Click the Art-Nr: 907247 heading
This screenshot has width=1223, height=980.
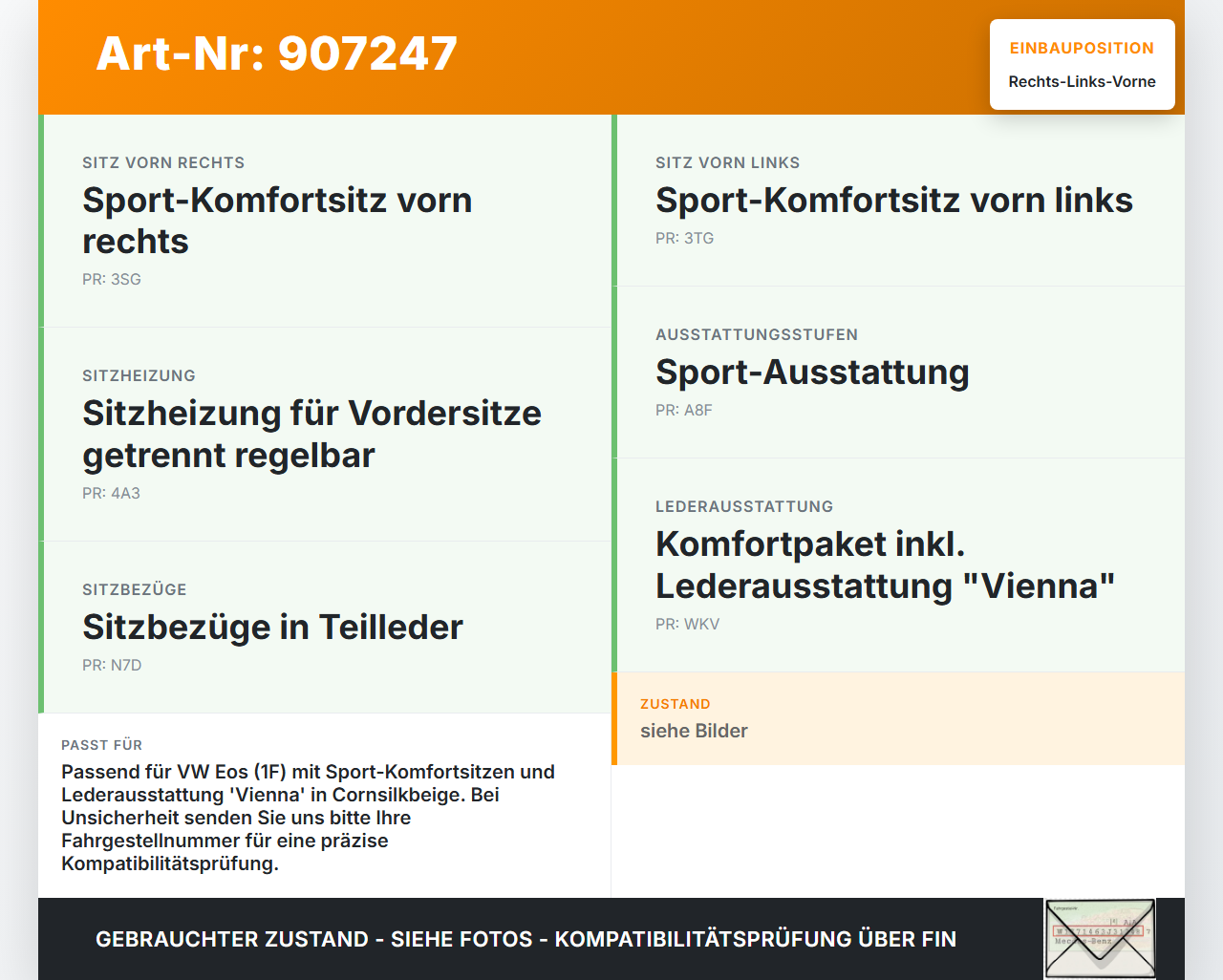coord(277,53)
